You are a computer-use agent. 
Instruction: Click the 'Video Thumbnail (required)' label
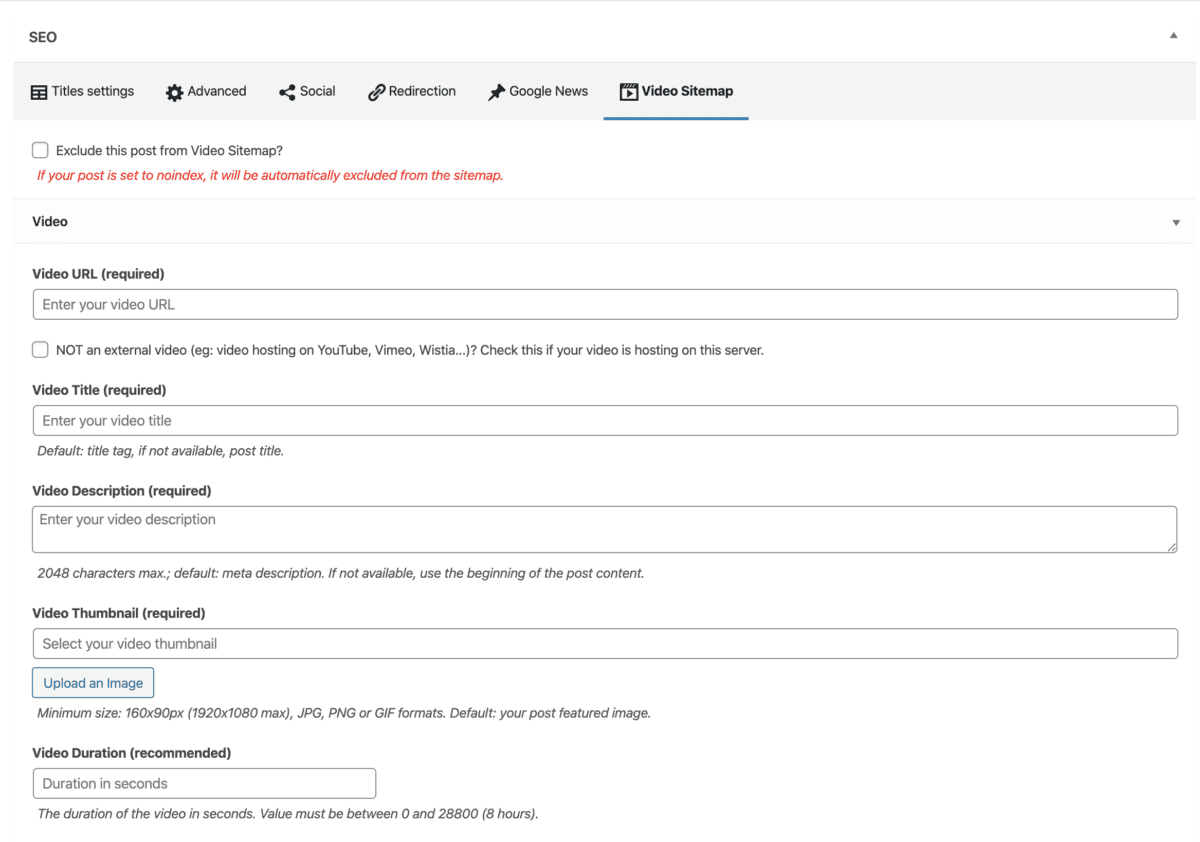[118, 613]
